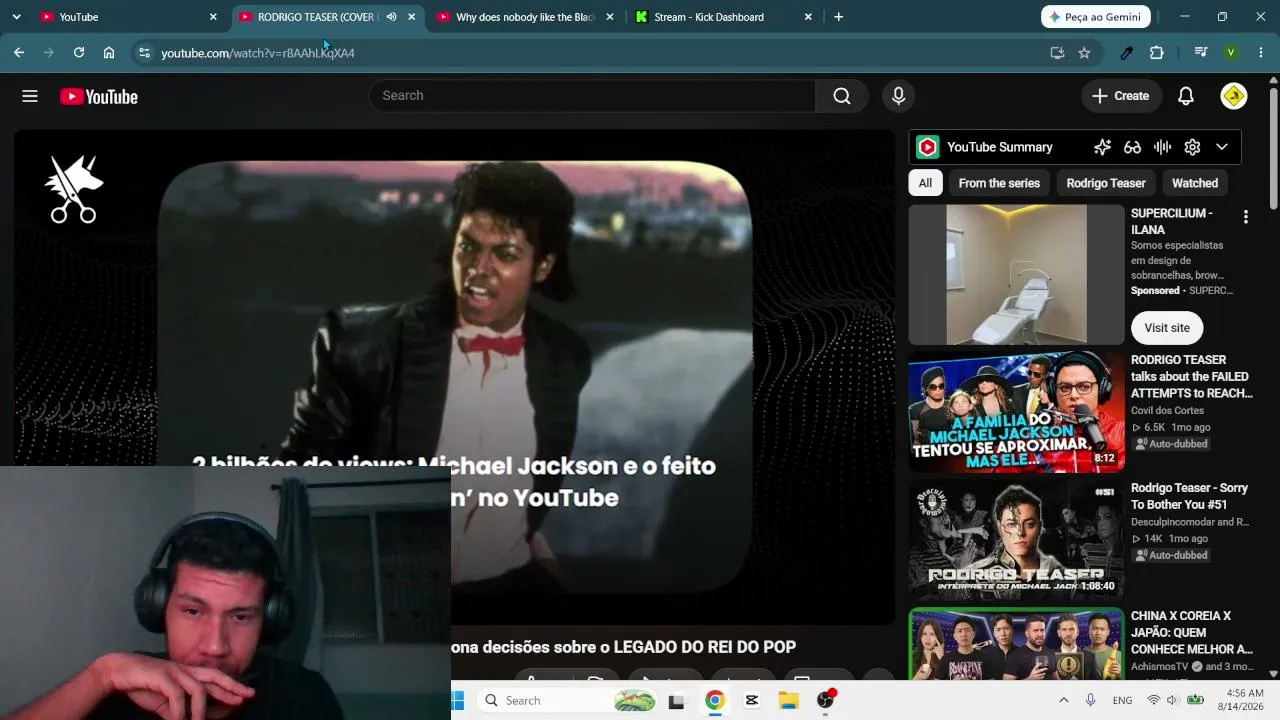Select the 'All' filter chip

[x=925, y=183]
